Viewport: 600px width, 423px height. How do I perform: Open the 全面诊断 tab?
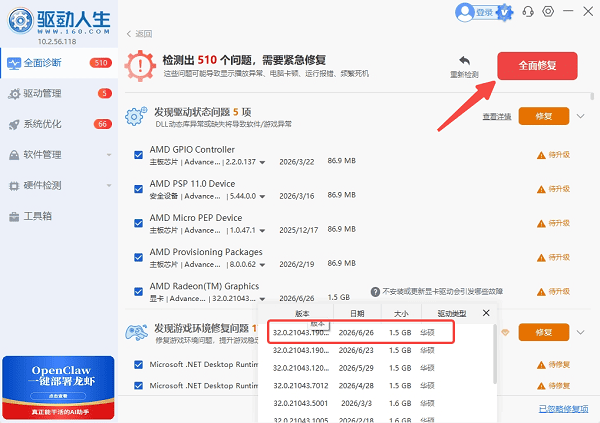click(x=59, y=63)
